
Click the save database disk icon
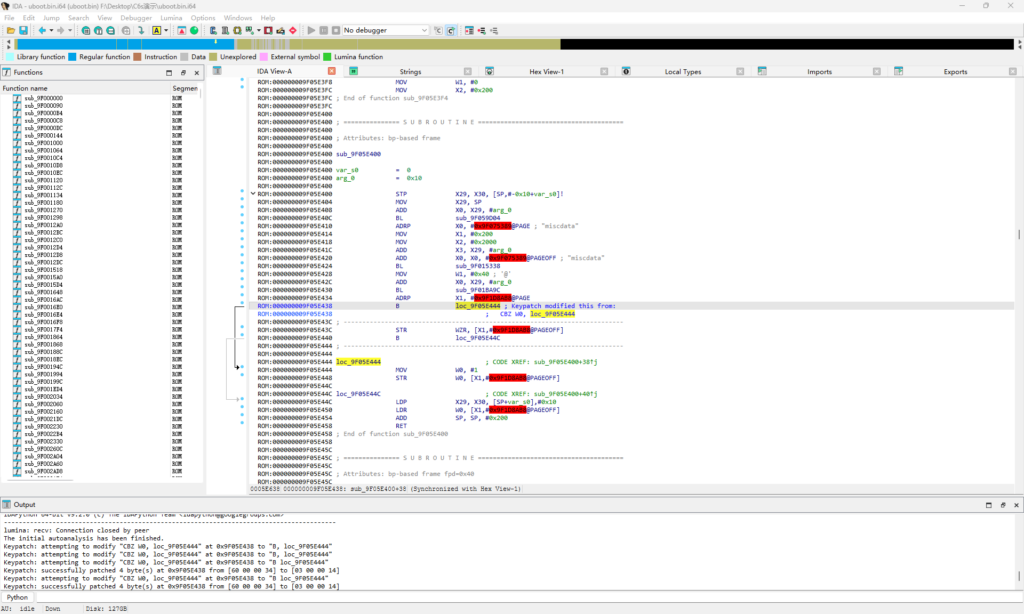coord(24,30)
